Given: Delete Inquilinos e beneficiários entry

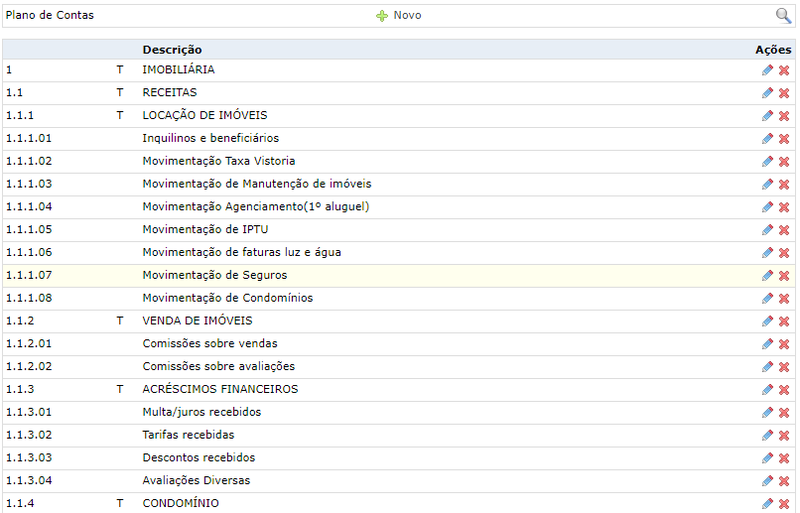Looking at the screenshot, I should [784, 139].
